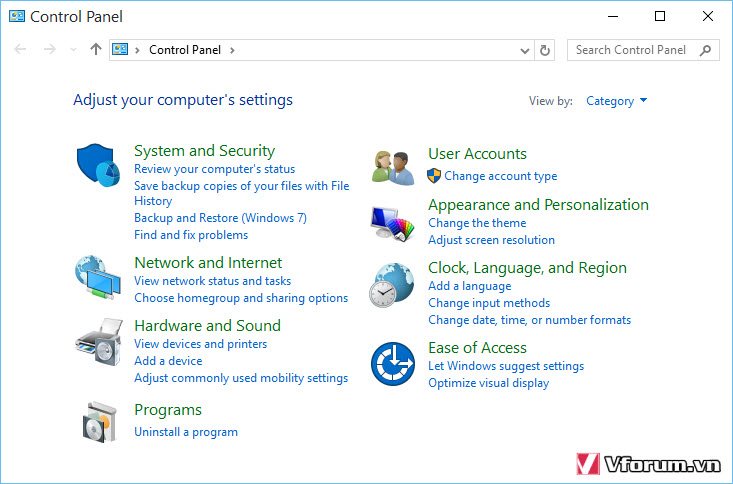Expand the chevron before Control Panel breadcrumb
Viewport: 733px width, 484px height.
coord(137,50)
